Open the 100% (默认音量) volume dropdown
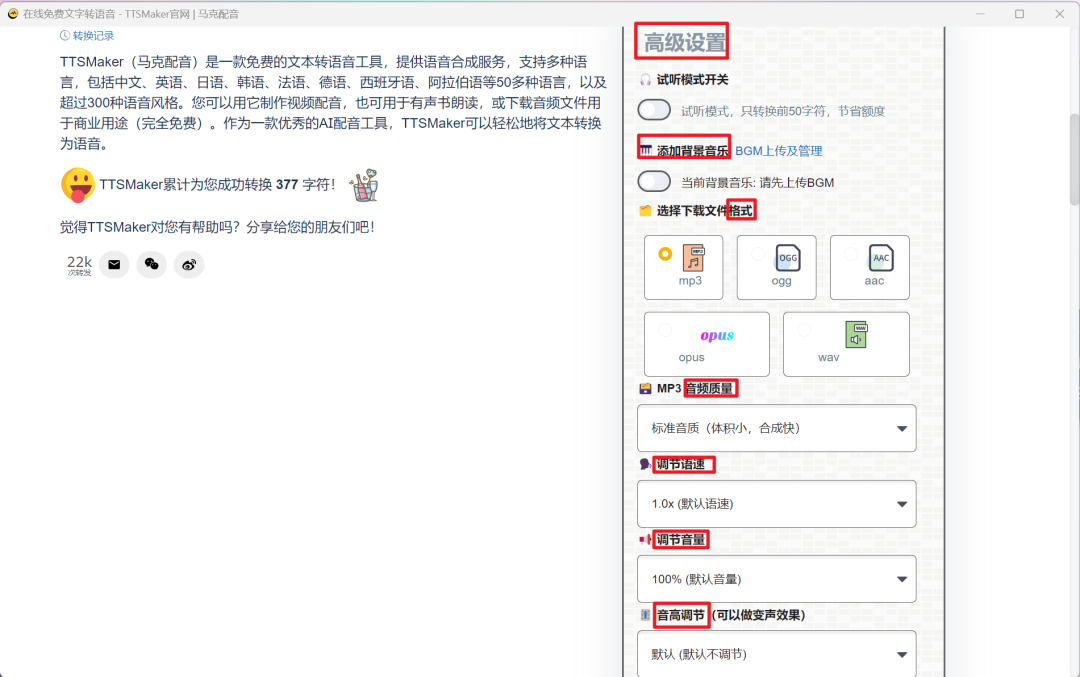The image size is (1080, 677). [x=776, y=579]
